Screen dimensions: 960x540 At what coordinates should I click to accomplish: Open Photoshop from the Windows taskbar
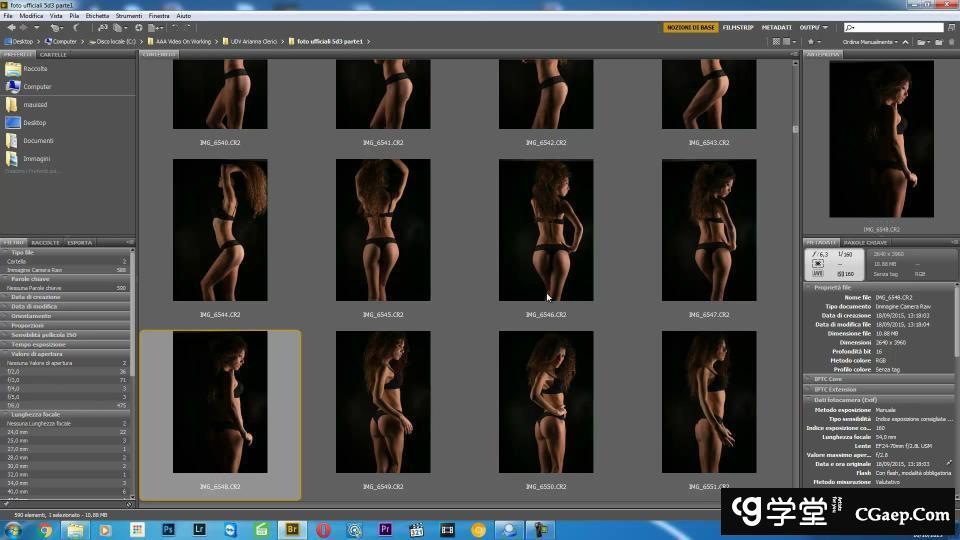[x=168, y=530]
